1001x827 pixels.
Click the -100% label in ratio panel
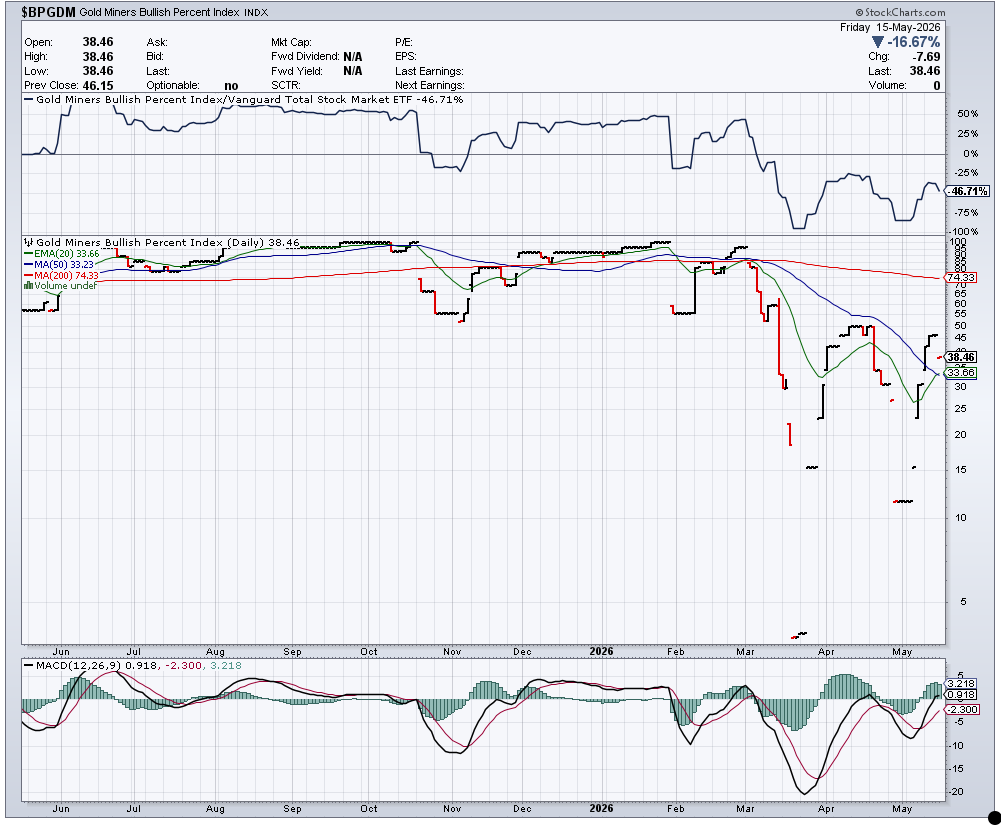(965, 232)
